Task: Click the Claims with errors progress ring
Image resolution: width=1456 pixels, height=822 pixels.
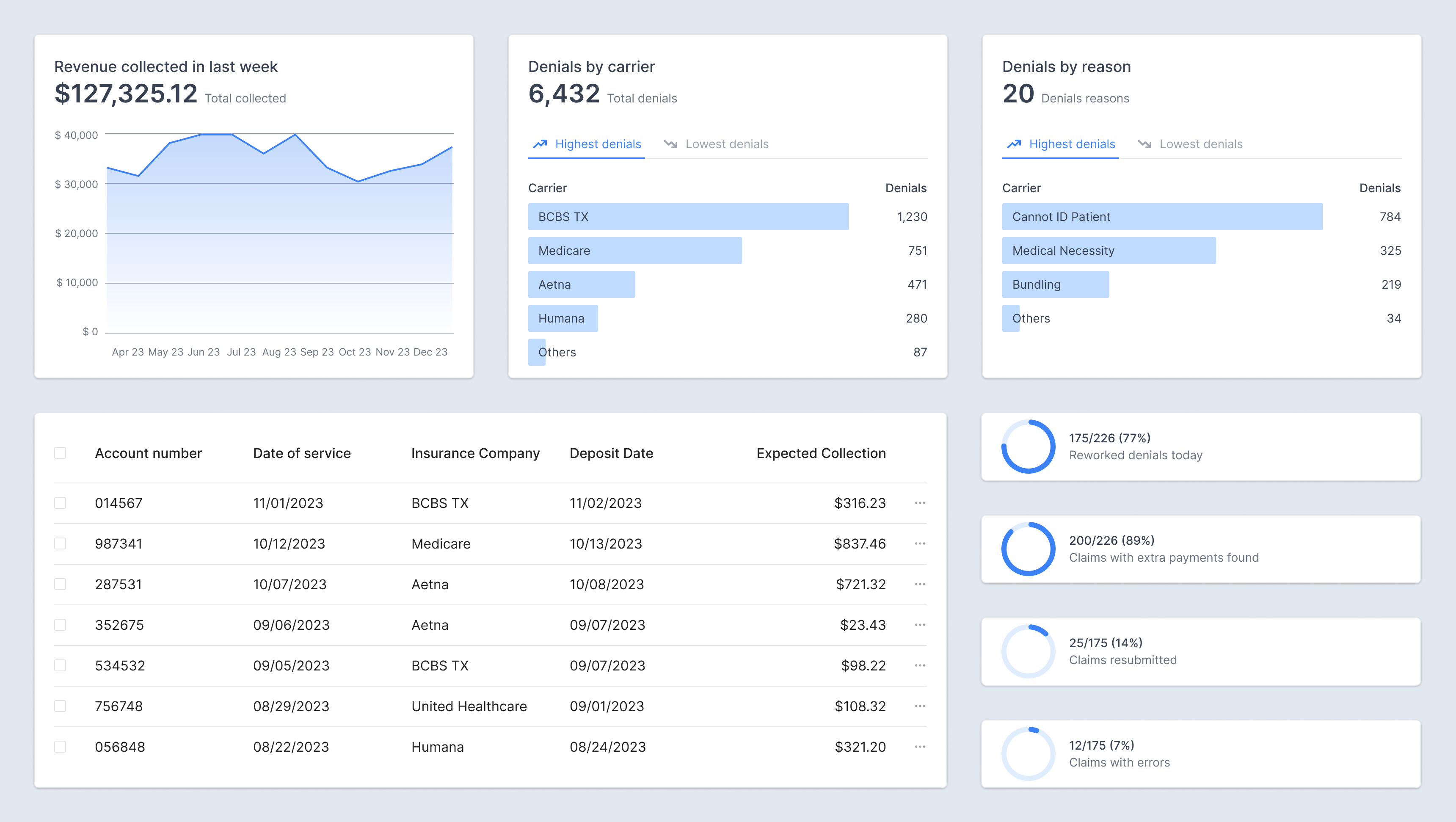Action: coord(1028,753)
